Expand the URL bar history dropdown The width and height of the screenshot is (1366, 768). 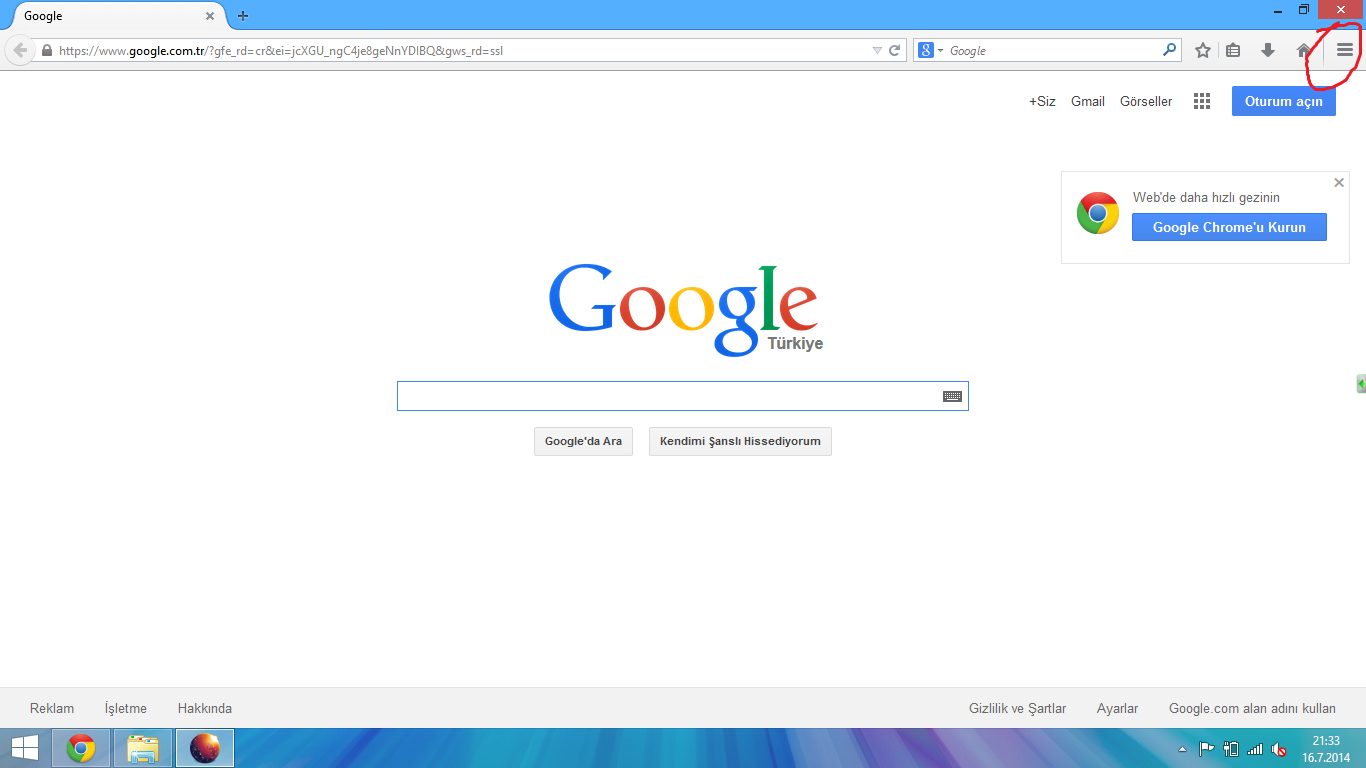pyautogui.click(x=877, y=50)
